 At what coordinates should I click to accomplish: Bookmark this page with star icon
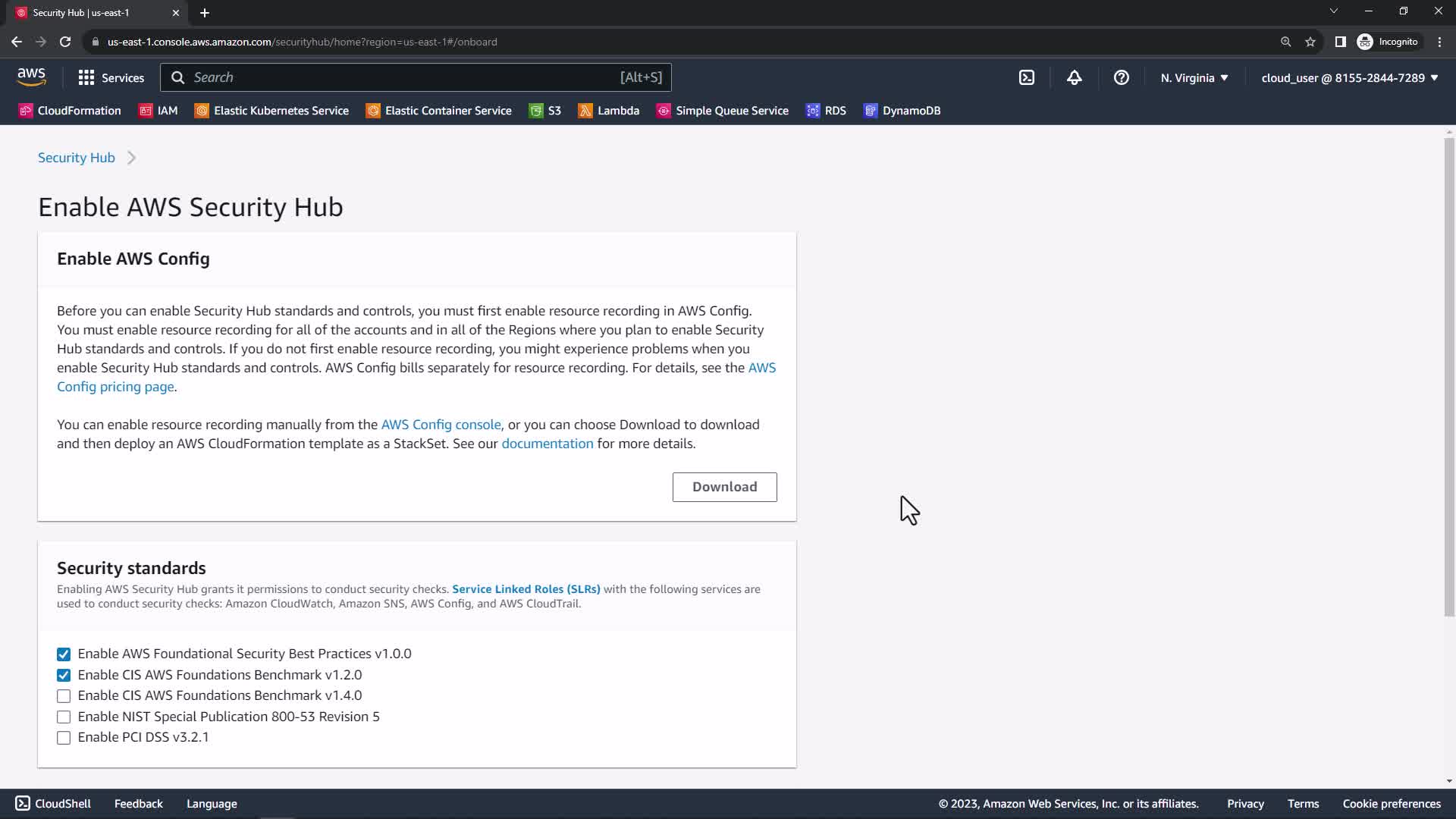point(1310,42)
